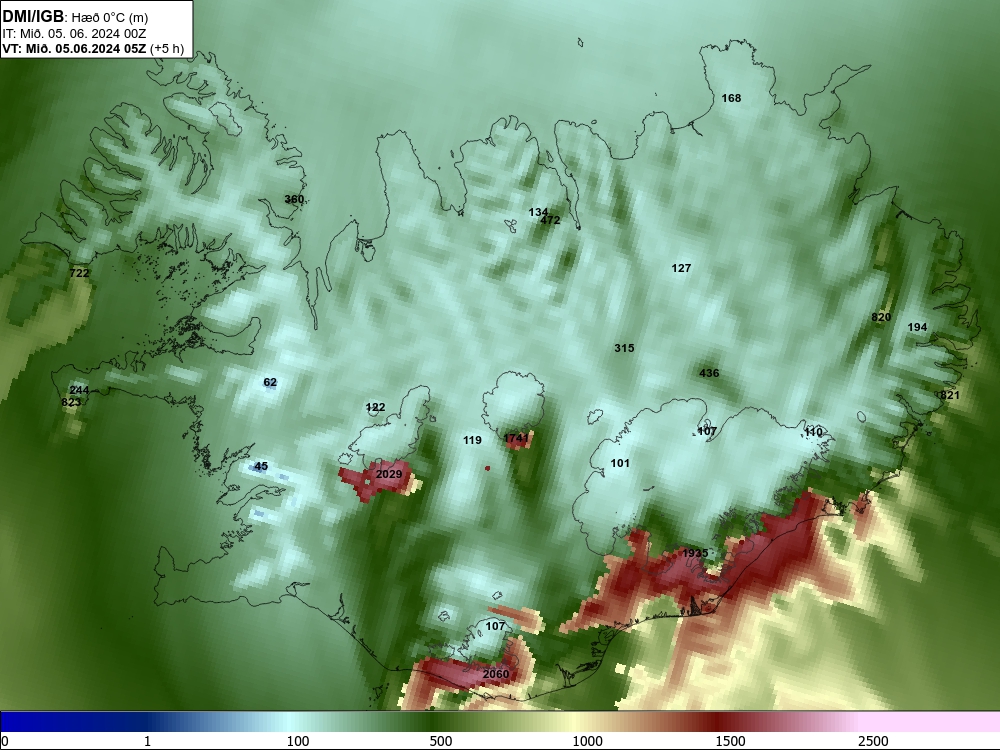The height and width of the screenshot is (750, 1000).
Task: Click the station value 315
Action: [624, 348]
